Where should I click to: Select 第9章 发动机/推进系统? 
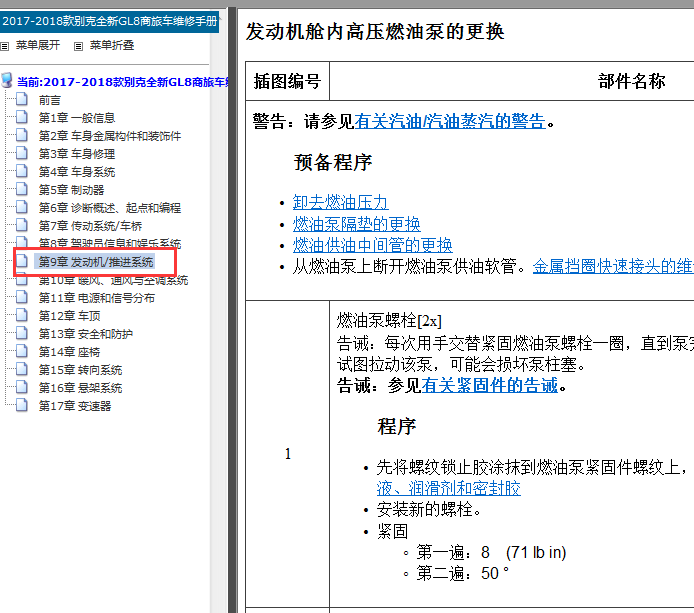coord(96,262)
